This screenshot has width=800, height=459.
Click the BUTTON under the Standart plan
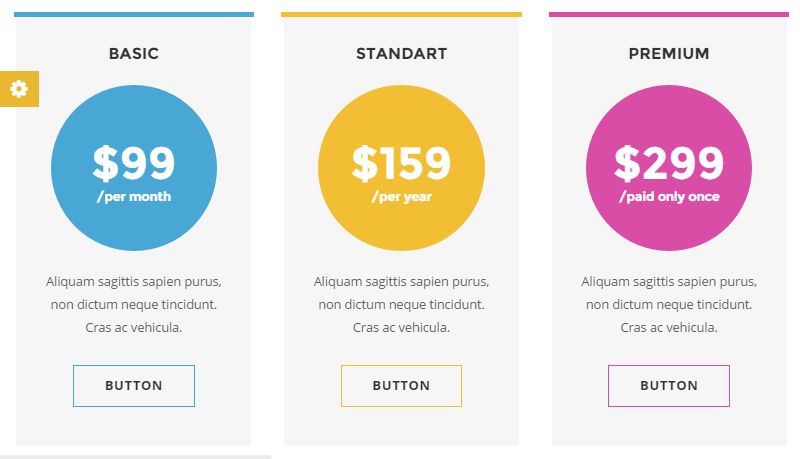click(x=402, y=386)
